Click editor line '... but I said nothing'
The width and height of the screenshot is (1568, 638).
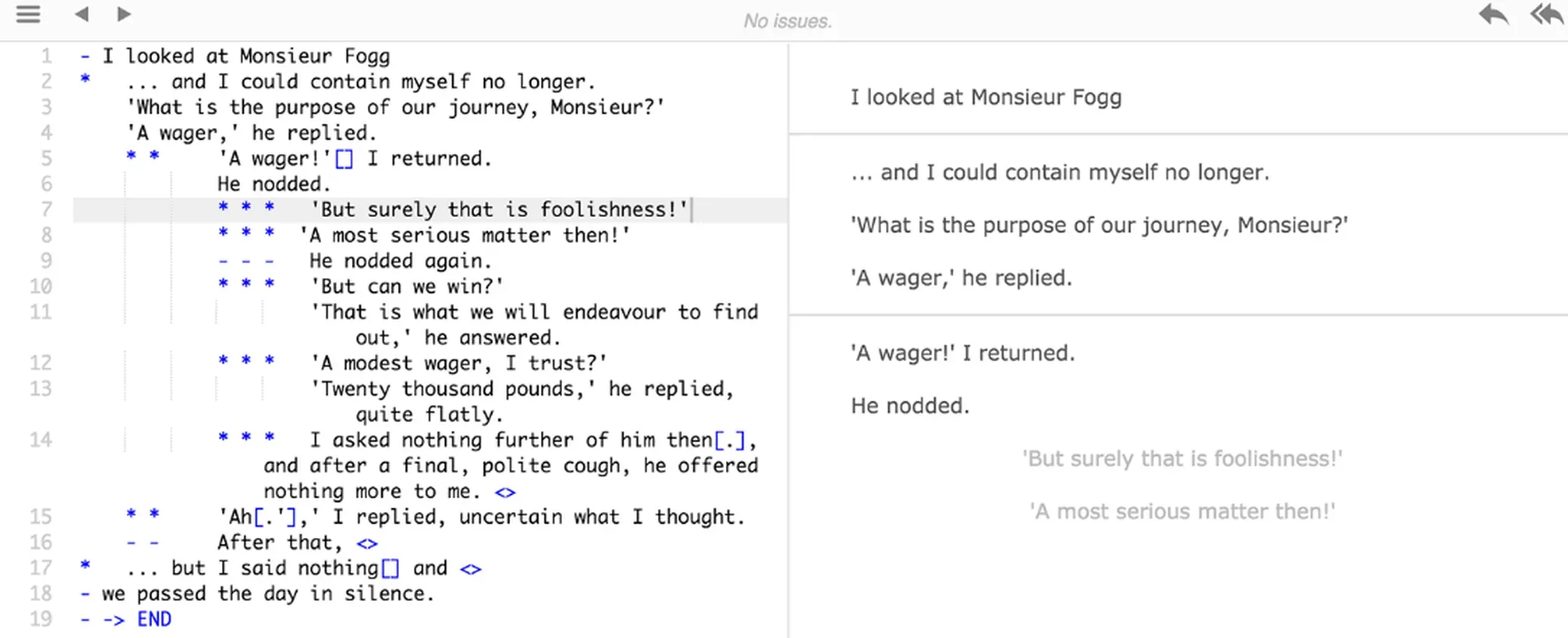(x=287, y=568)
